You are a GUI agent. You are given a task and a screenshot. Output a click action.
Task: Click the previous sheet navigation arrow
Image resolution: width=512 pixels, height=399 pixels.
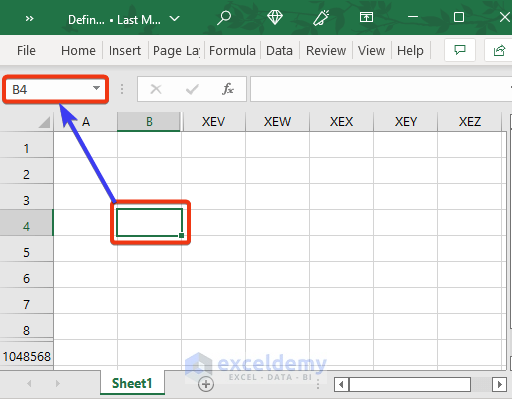pos(29,383)
